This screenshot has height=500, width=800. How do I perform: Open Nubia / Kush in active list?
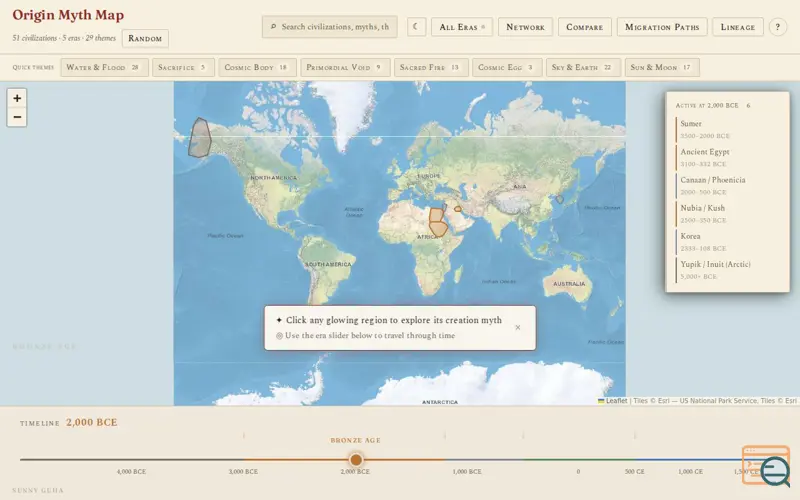[x=727, y=213]
